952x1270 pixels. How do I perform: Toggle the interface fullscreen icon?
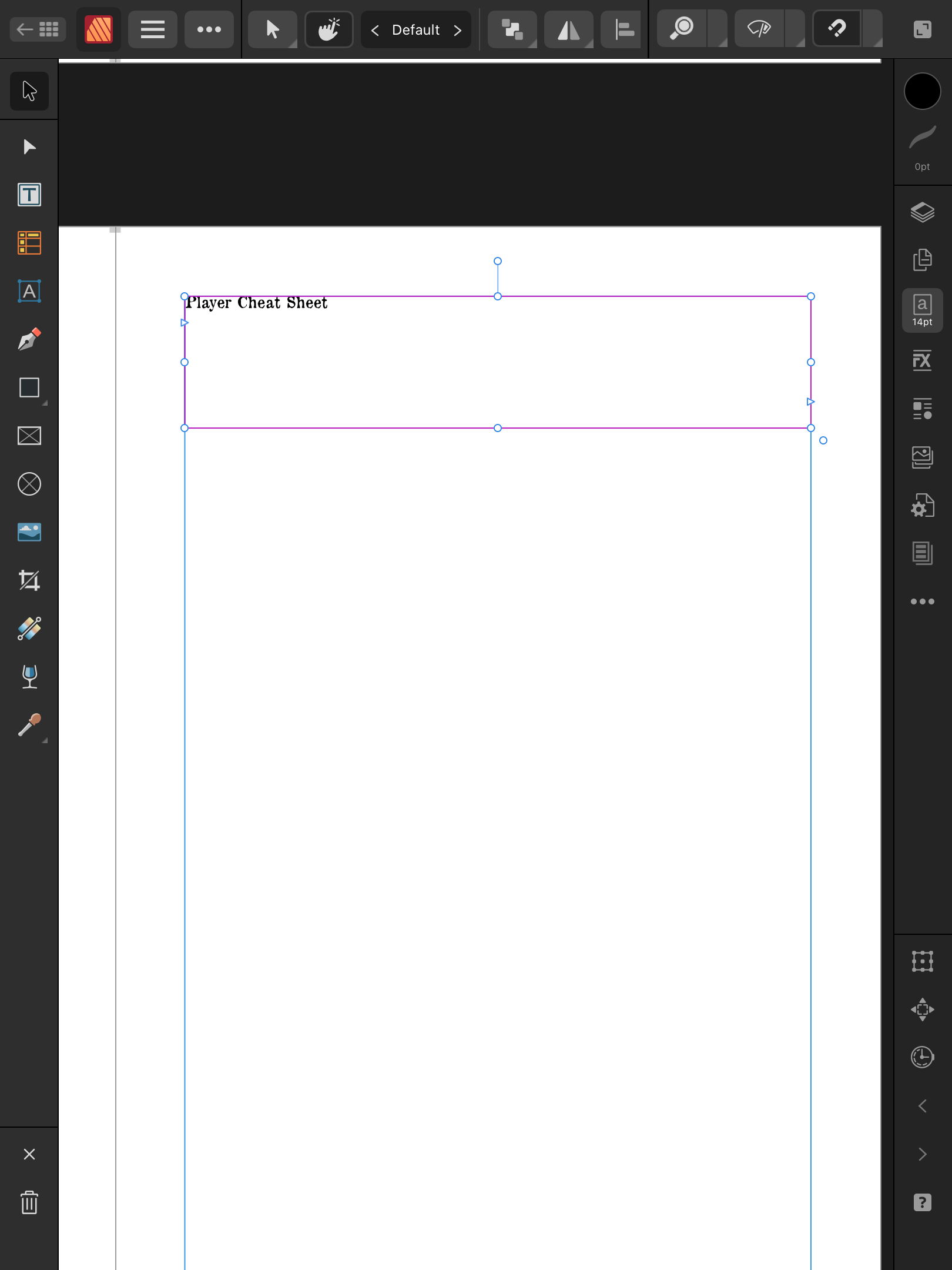pyautogui.click(x=923, y=29)
